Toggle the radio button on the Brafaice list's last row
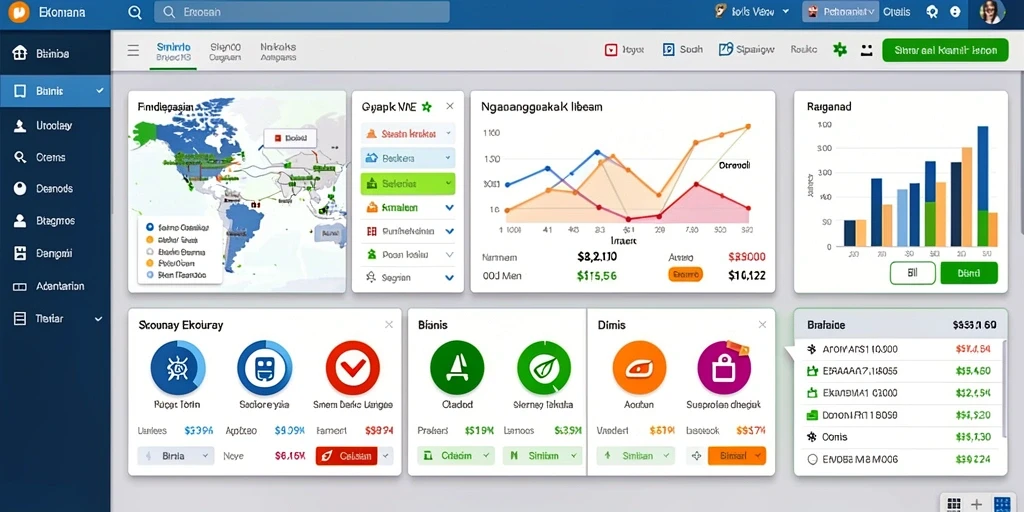This screenshot has width=1024, height=512. (812, 459)
